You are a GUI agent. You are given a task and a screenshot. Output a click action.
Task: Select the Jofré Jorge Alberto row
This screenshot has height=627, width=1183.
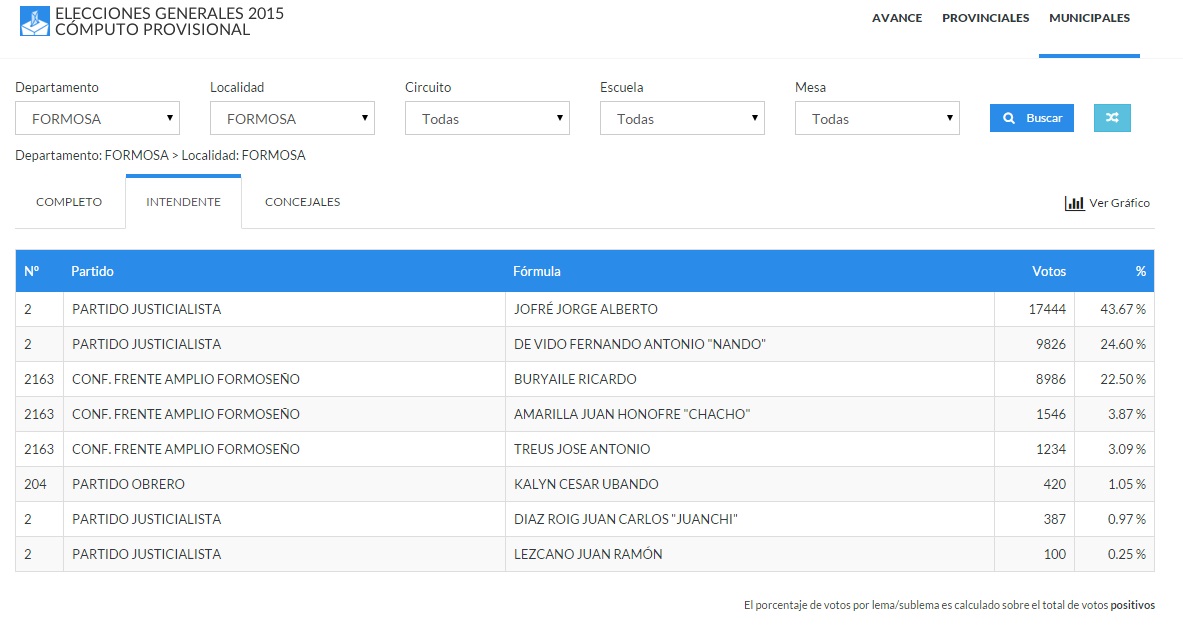tap(584, 309)
